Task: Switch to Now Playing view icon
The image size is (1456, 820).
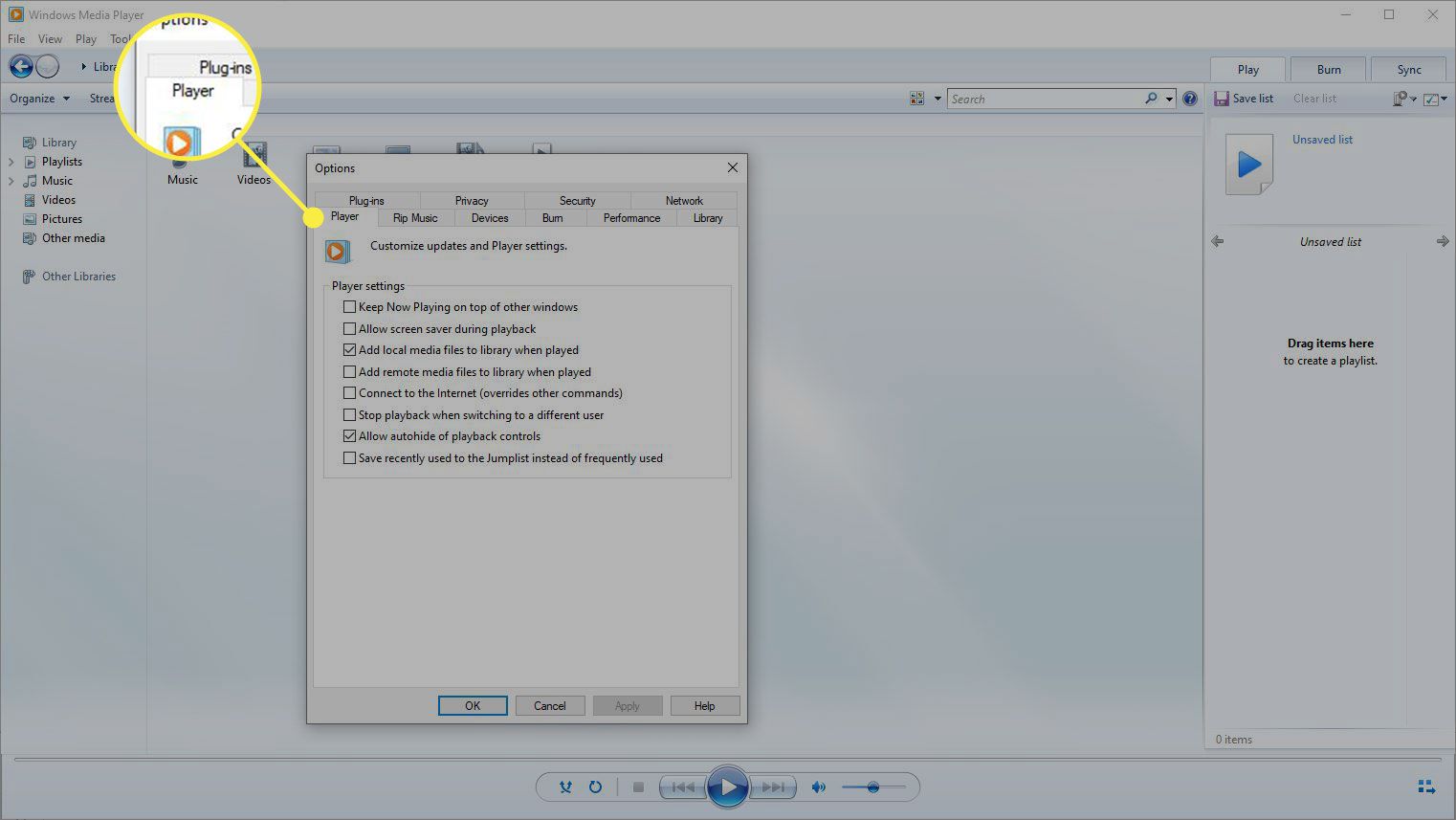Action: pyautogui.click(x=1426, y=787)
